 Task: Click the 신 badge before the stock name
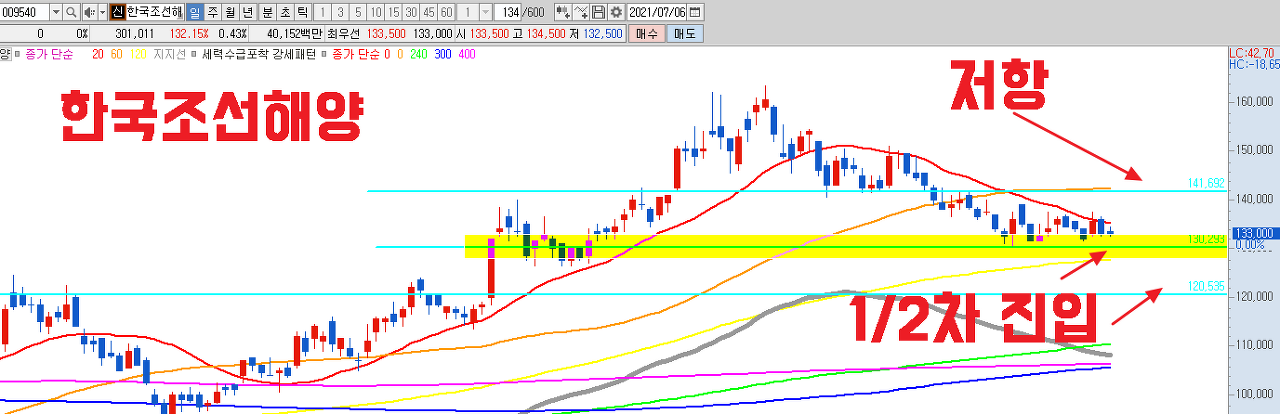(118, 12)
